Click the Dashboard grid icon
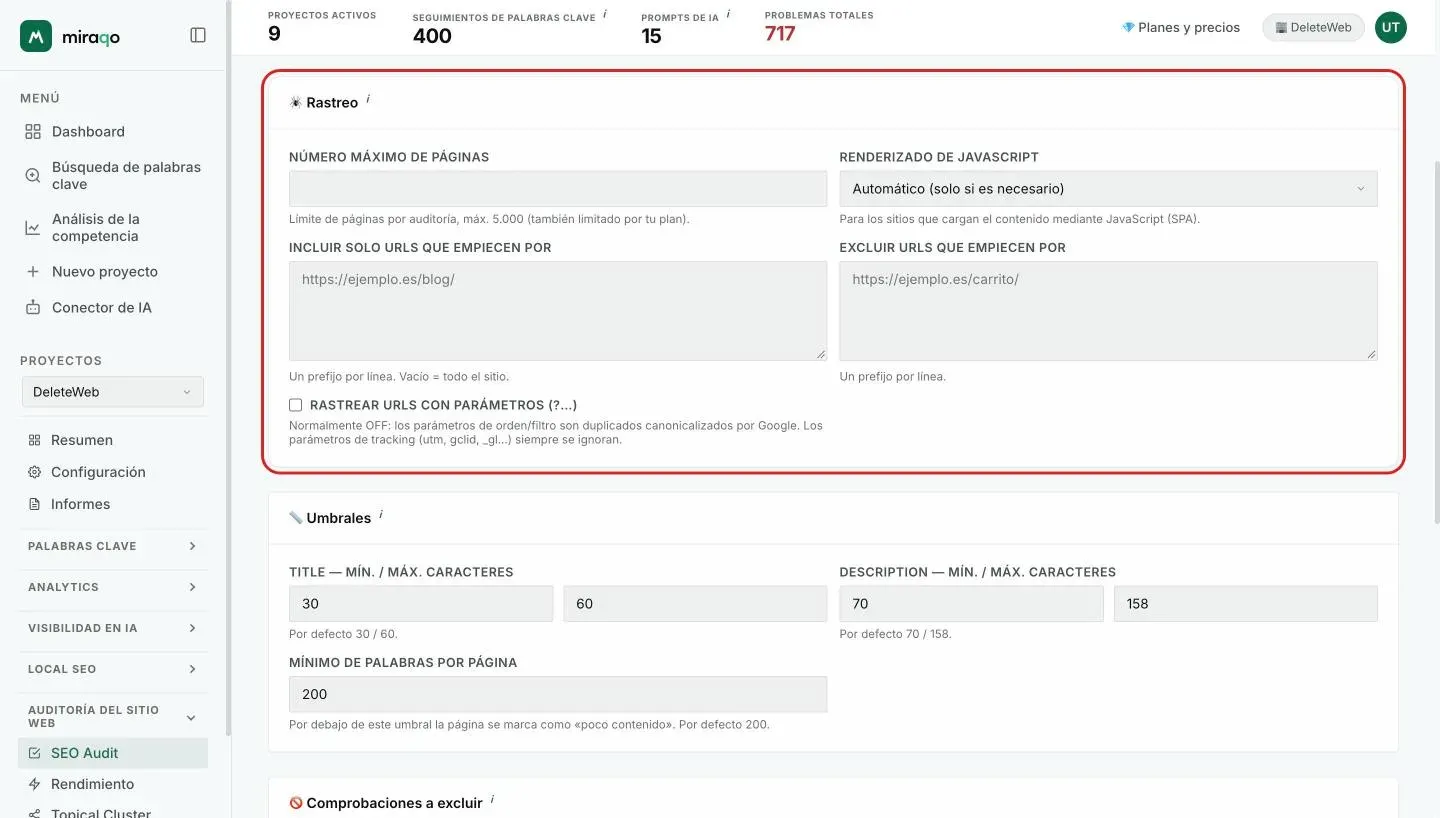 coord(33,132)
